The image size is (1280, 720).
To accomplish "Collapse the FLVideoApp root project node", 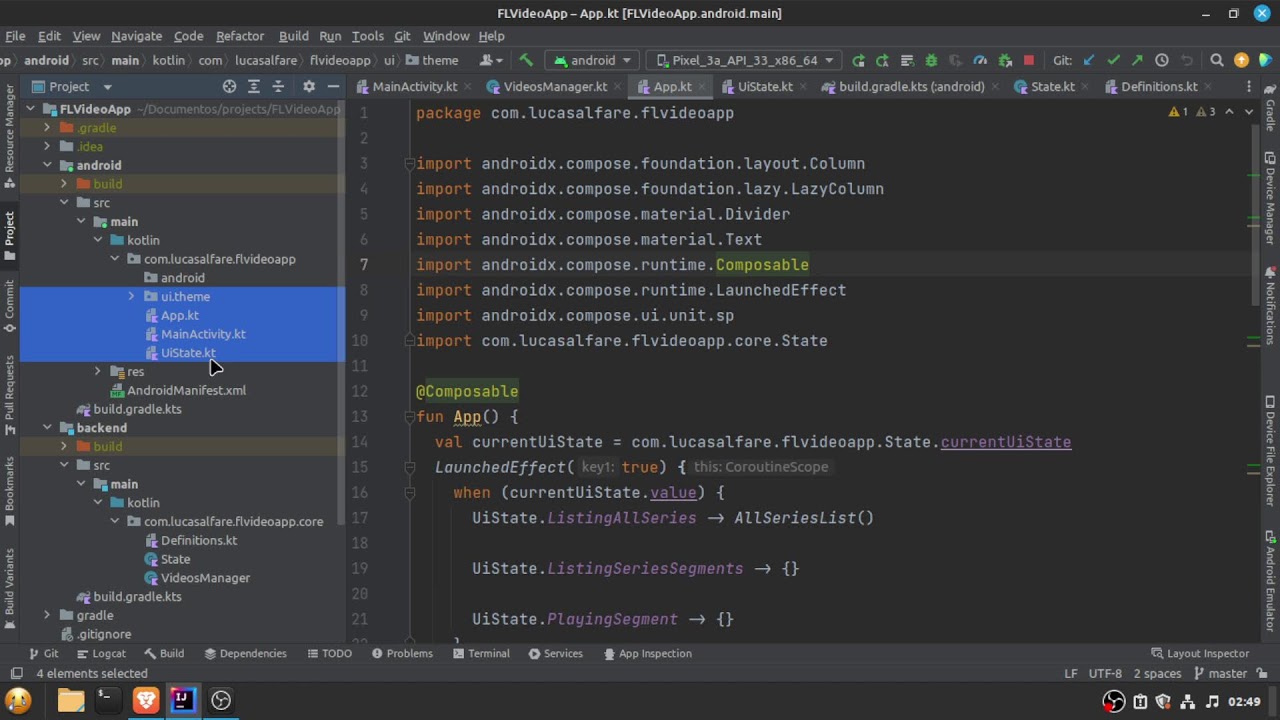I will click(30, 109).
